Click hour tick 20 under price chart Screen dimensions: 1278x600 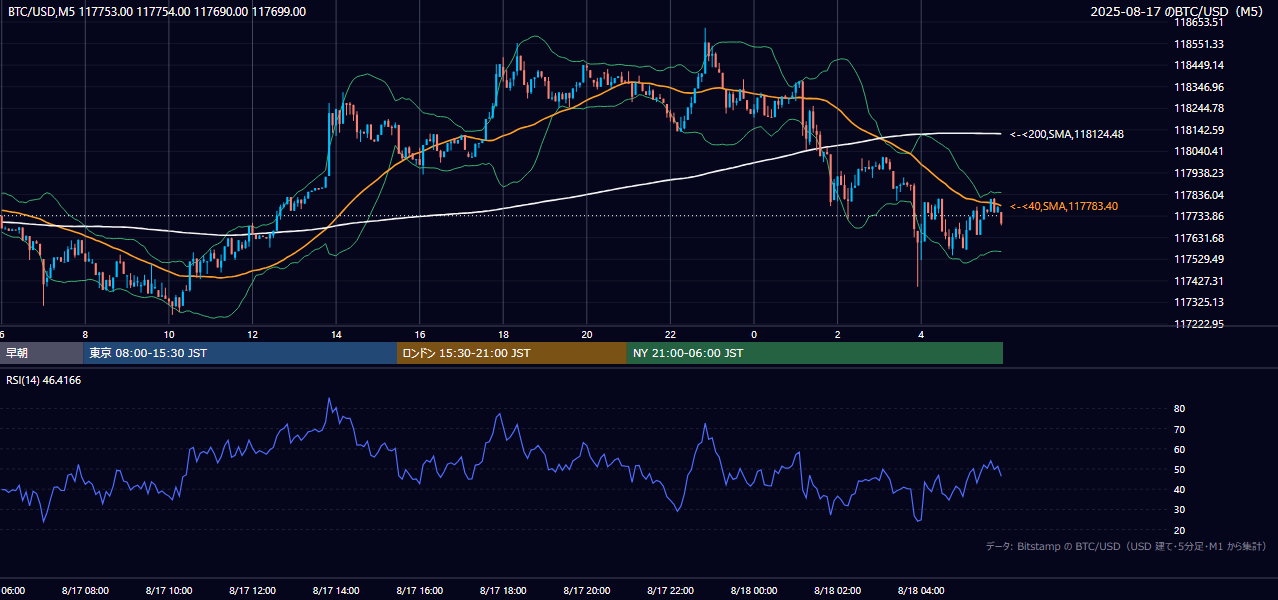pos(587,334)
